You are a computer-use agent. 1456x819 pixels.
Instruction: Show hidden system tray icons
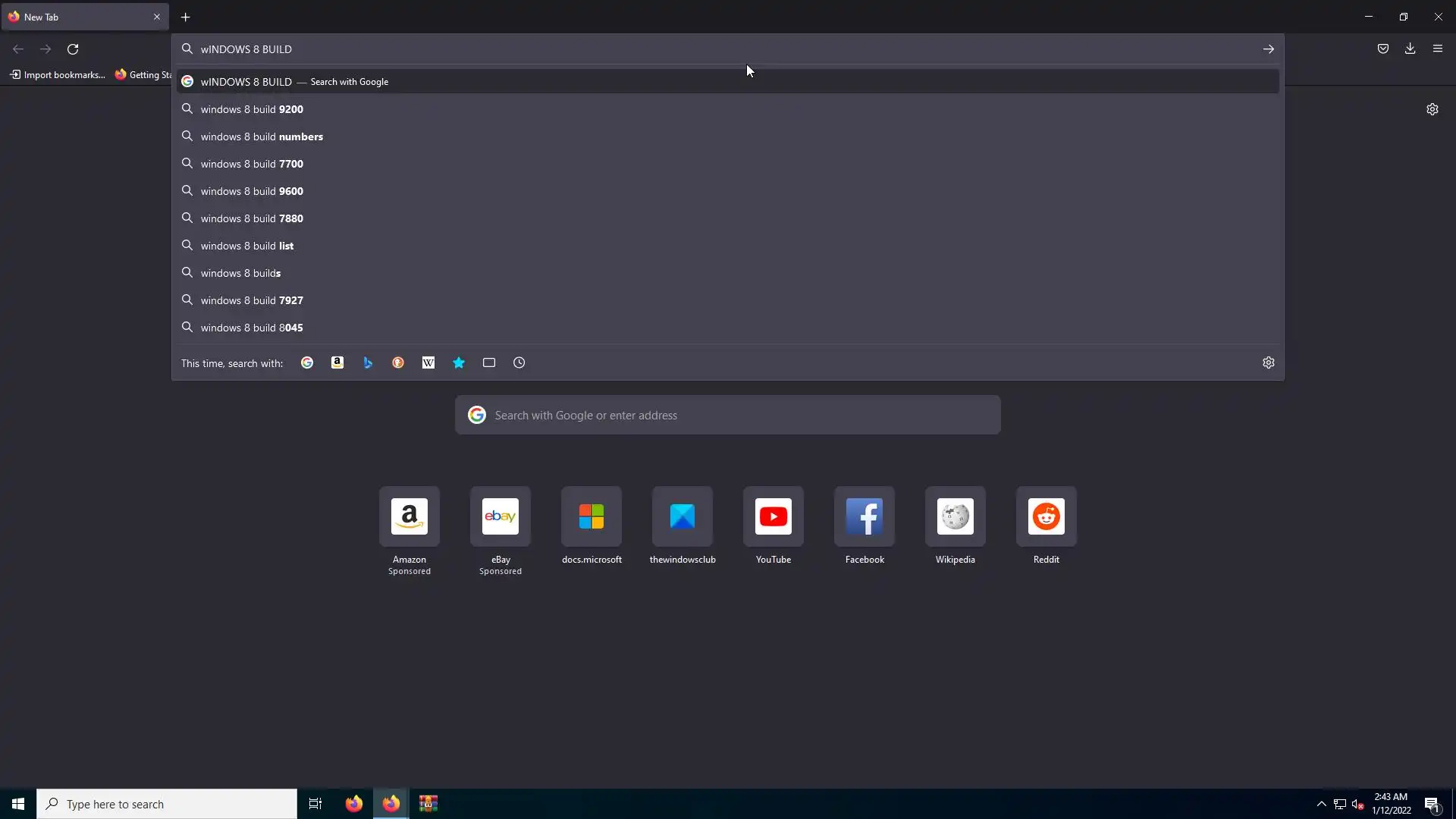coord(1322,804)
